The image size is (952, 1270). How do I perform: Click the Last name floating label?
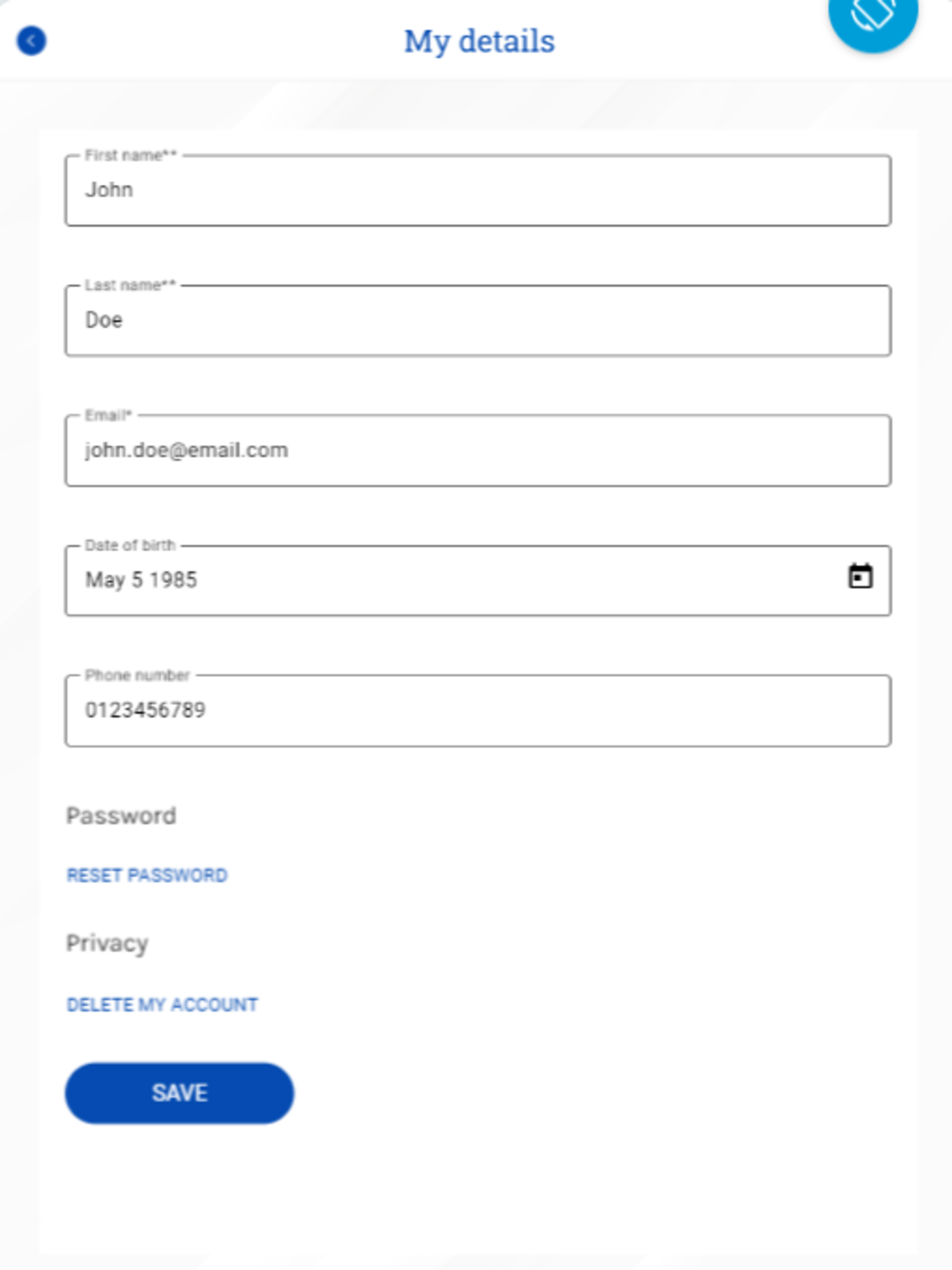click(x=130, y=285)
